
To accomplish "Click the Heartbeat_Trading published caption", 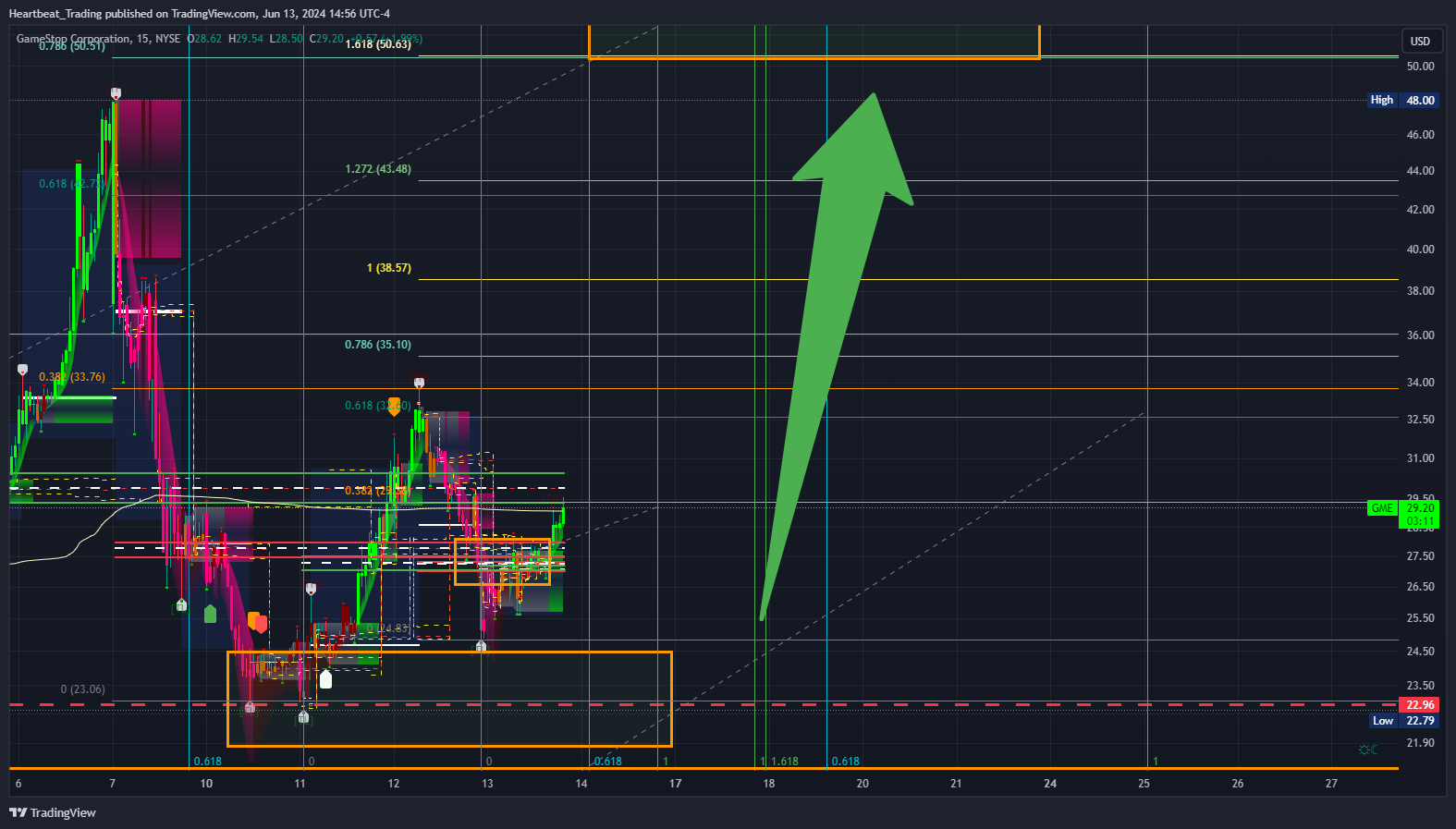I will pyautogui.click(x=200, y=14).
